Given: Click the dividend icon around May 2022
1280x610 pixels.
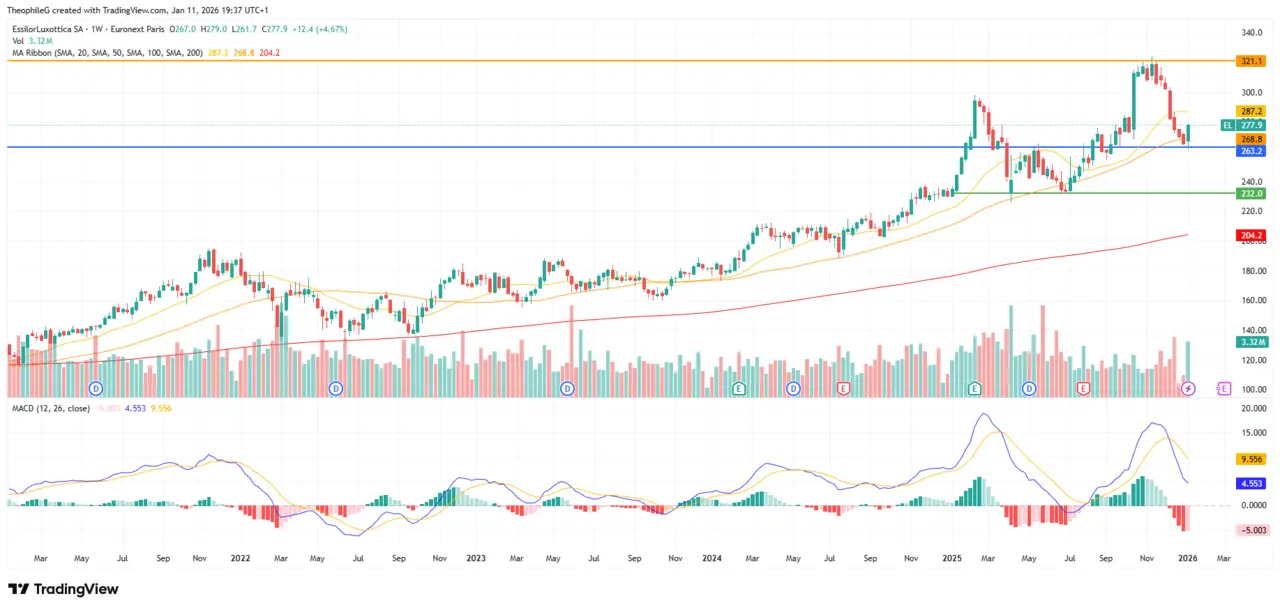Looking at the screenshot, I should click(x=335, y=388).
